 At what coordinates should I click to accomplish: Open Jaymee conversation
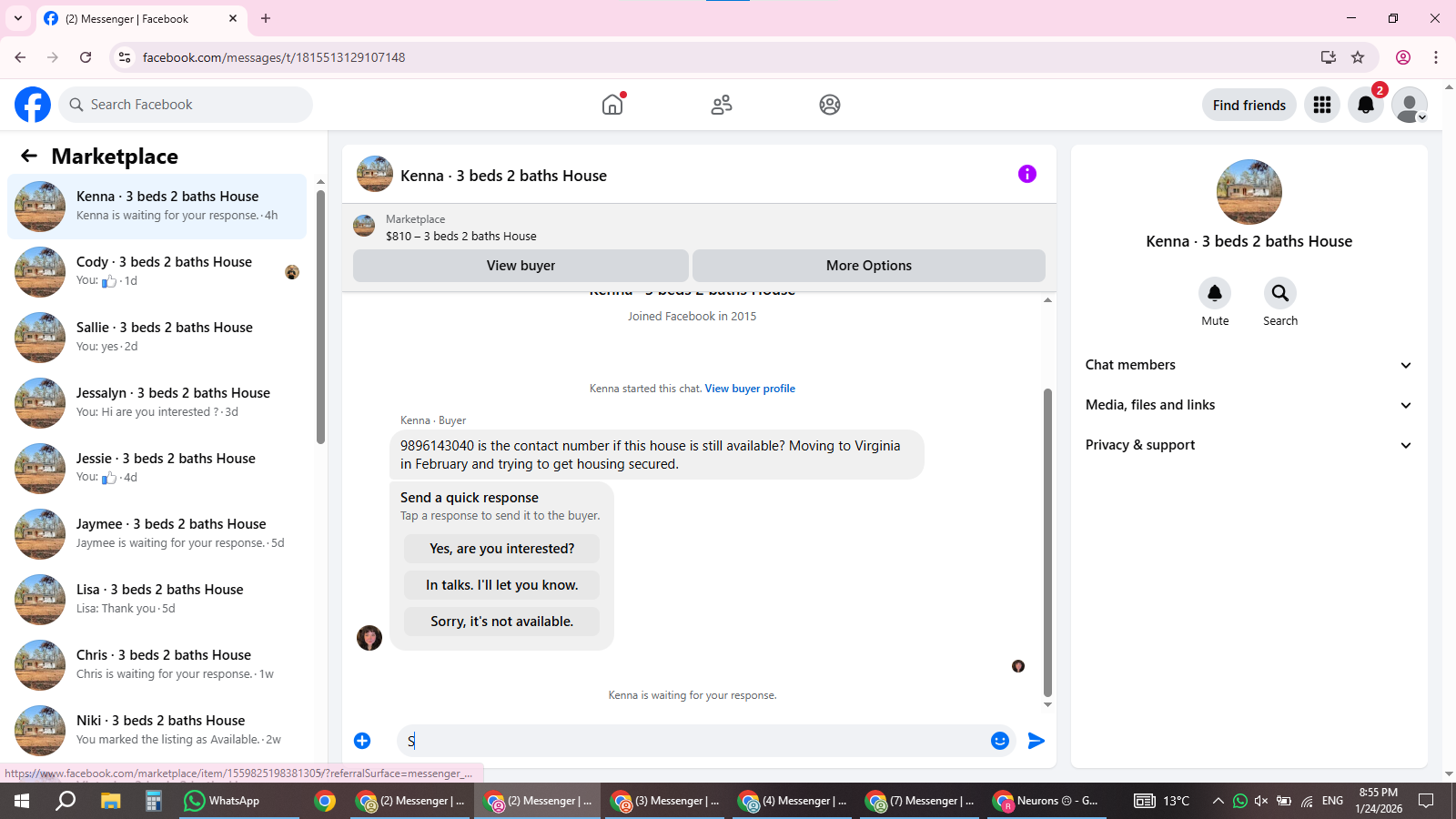[x=157, y=534]
